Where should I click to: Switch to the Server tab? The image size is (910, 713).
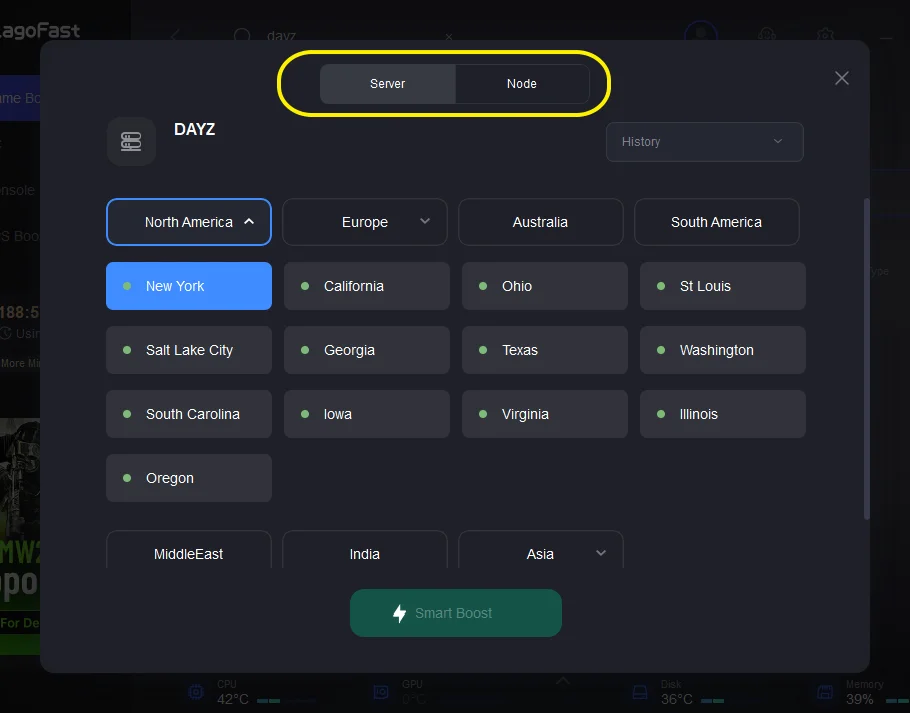click(x=387, y=84)
